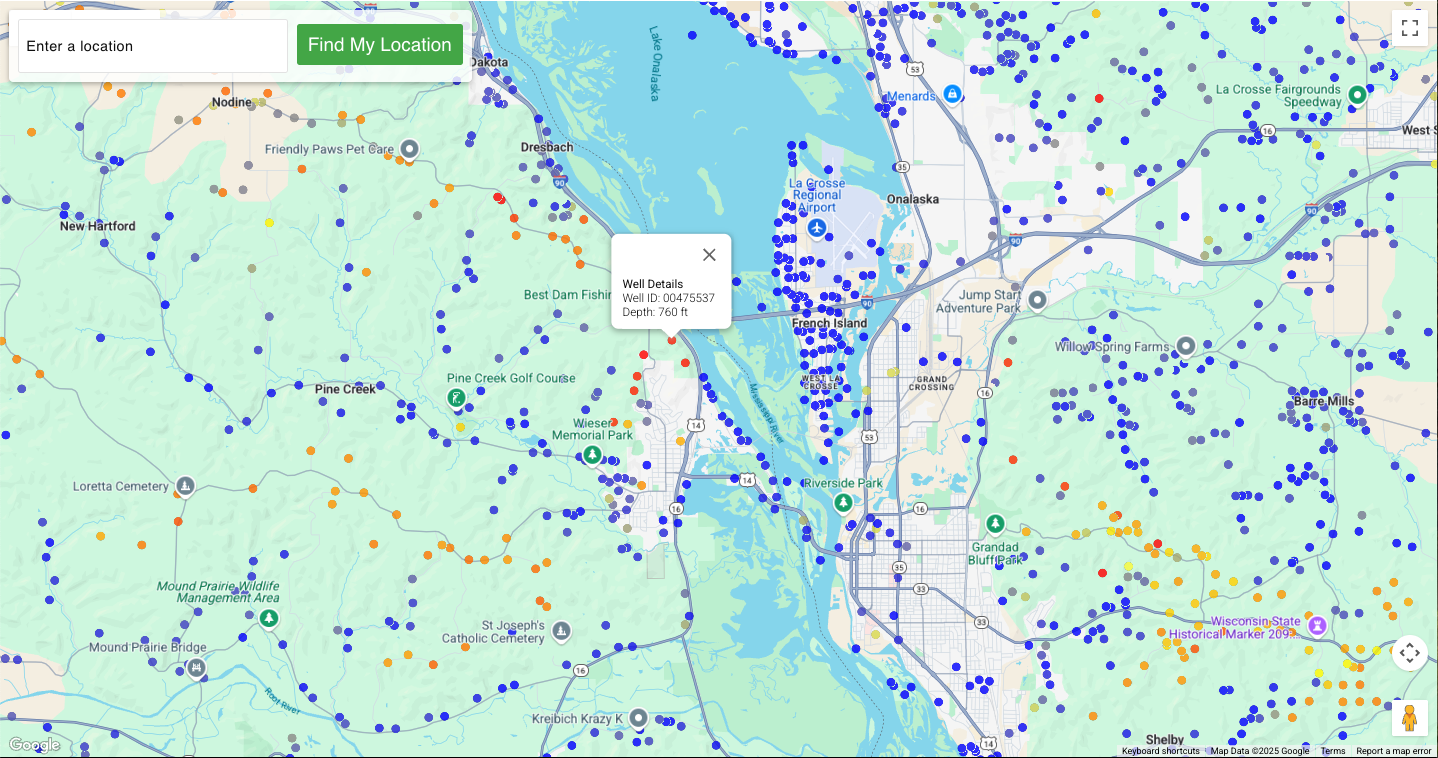Click the map pan control icon
Viewport: 1438px width, 758px height.
point(1410,653)
